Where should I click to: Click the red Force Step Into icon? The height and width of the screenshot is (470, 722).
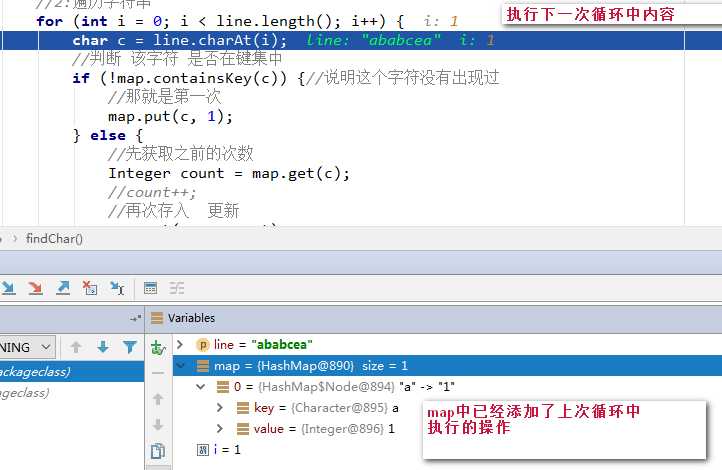pyautogui.click(x=35, y=288)
